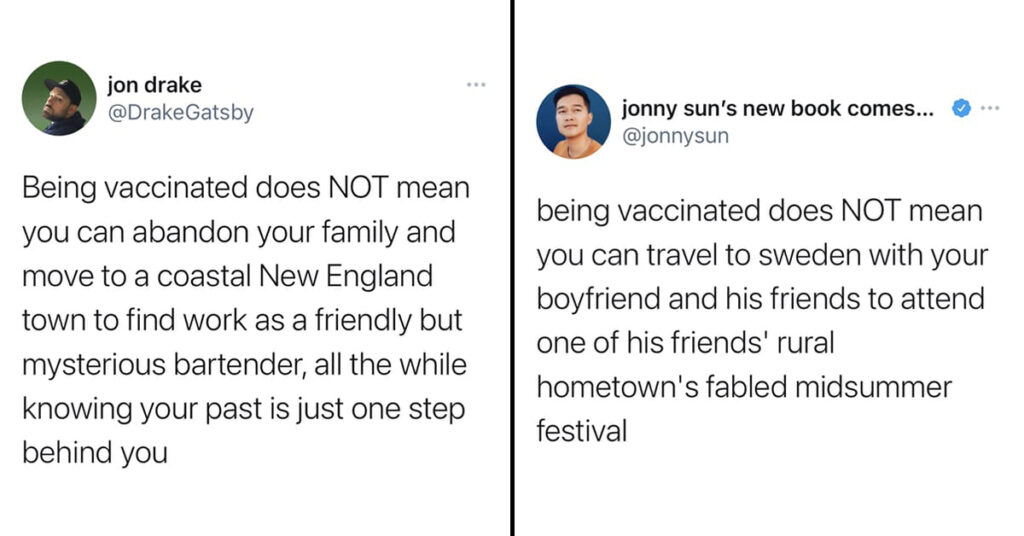Click the tweet text about coastal New England town

point(246,320)
